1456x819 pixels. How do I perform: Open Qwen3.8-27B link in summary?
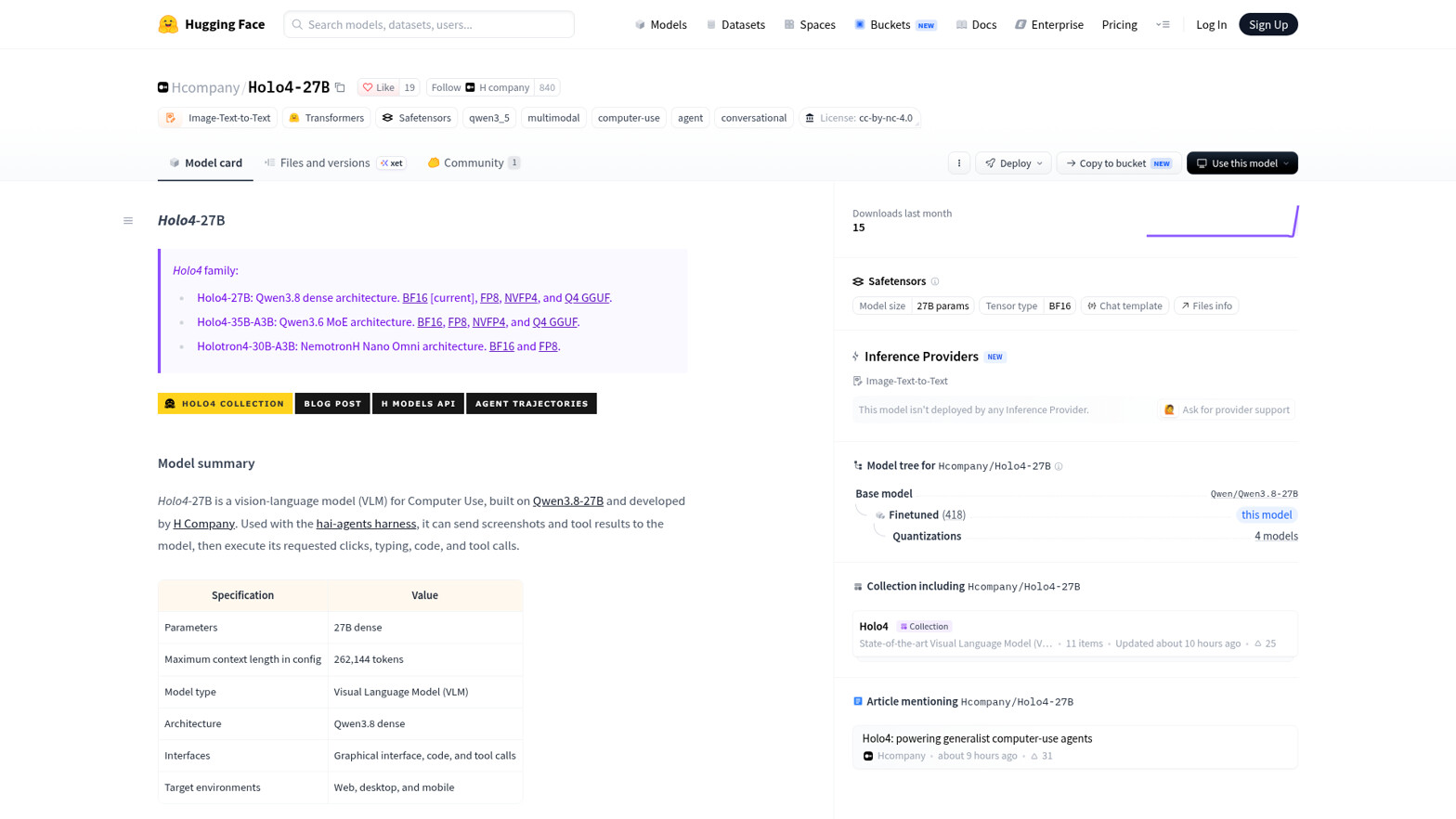[568, 501]
